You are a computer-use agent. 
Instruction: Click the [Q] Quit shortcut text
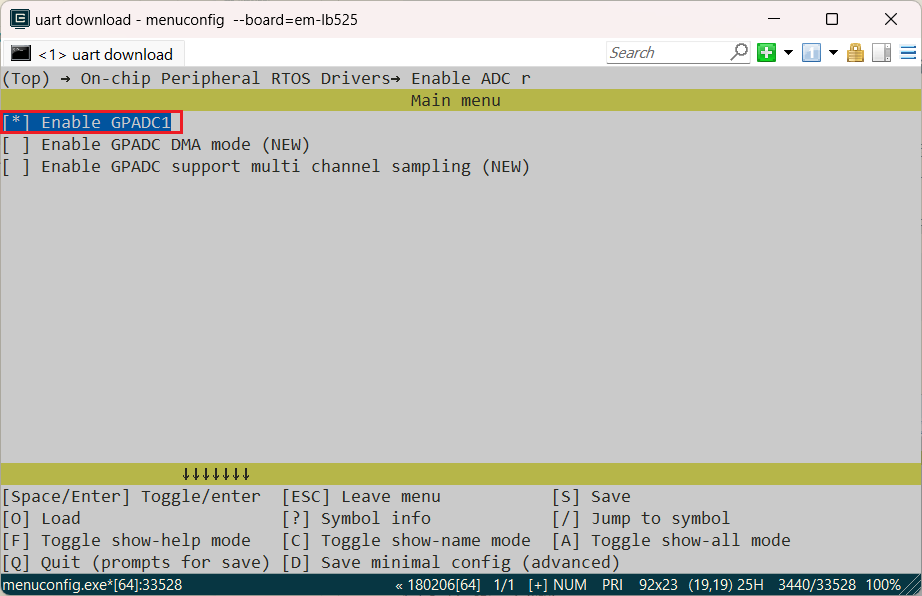pos(136,563)
